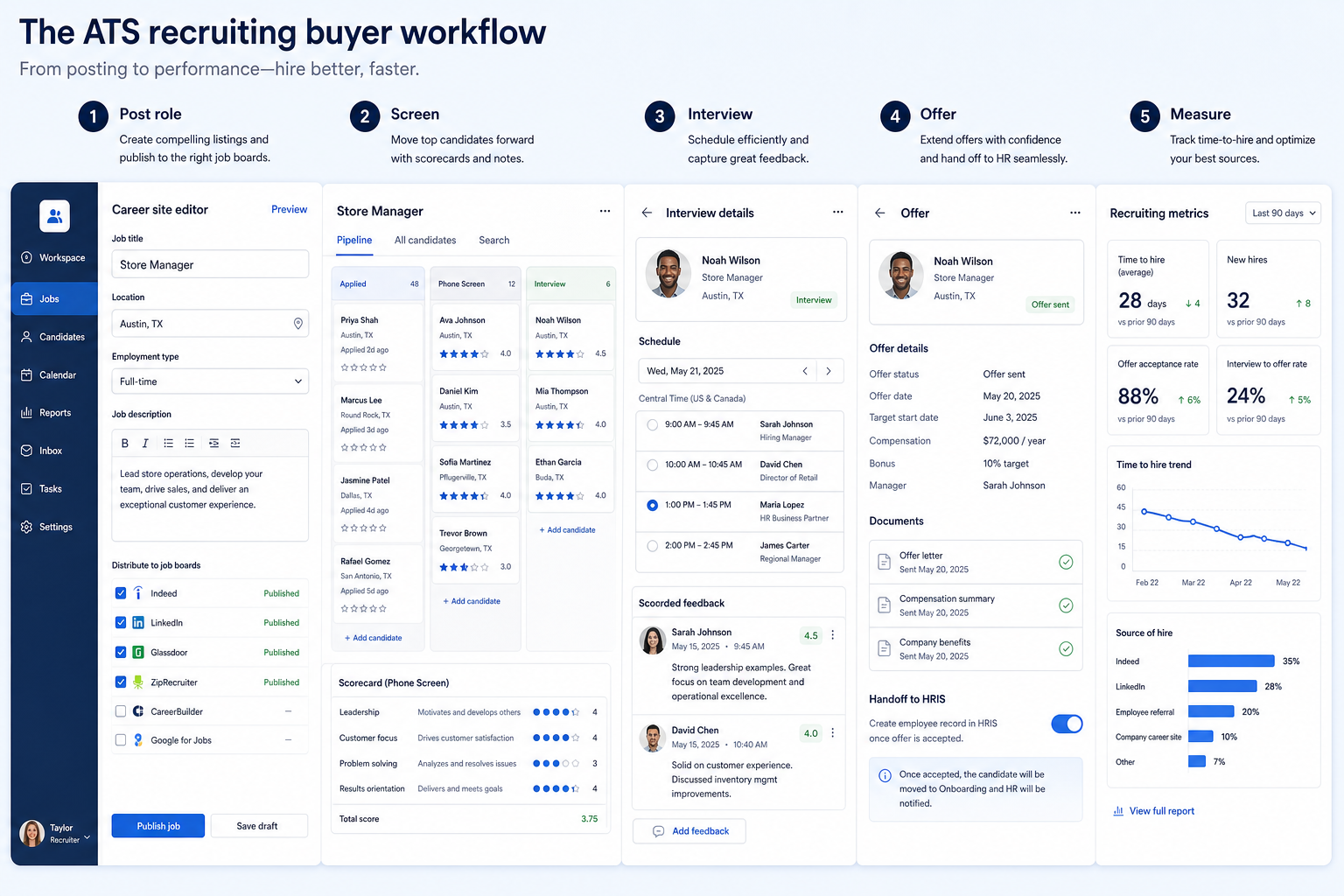Select the 2:00 PM – 2:45 PM slot

(652, 546)
